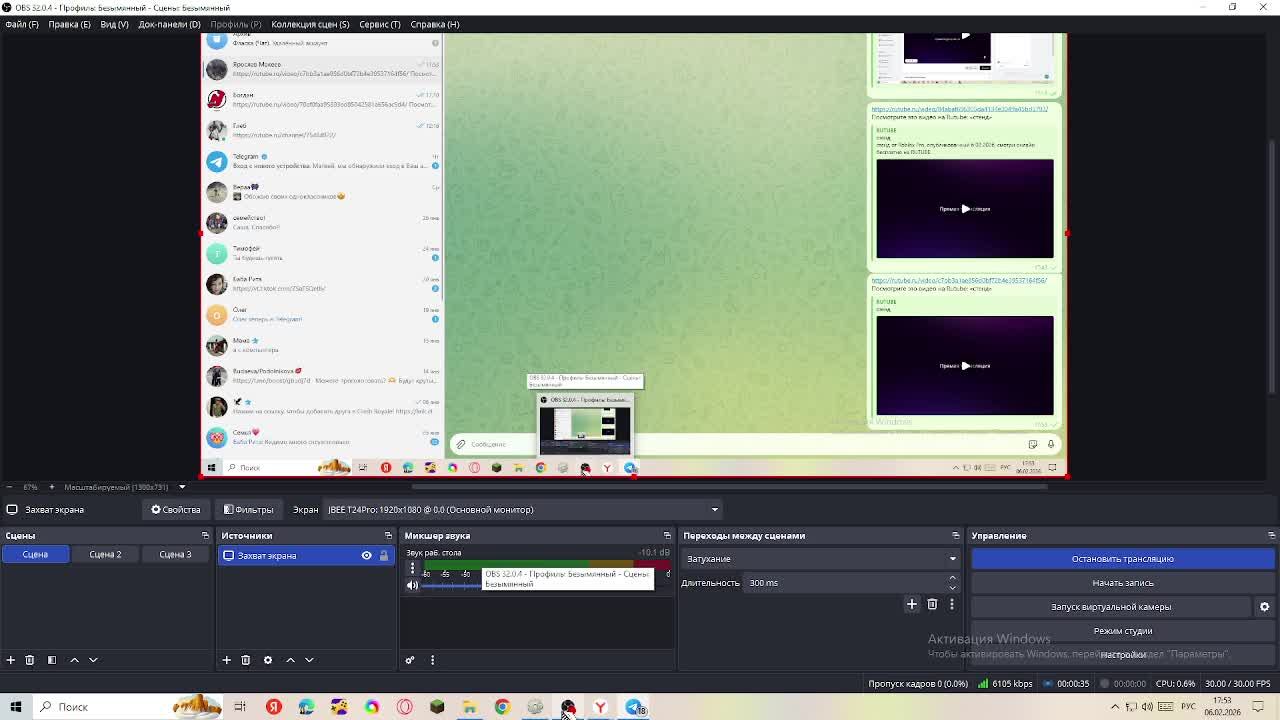The image size is (1280, 720).
Task: Mute the Звук раб. стола audio
Action: [x=412, y=585]
